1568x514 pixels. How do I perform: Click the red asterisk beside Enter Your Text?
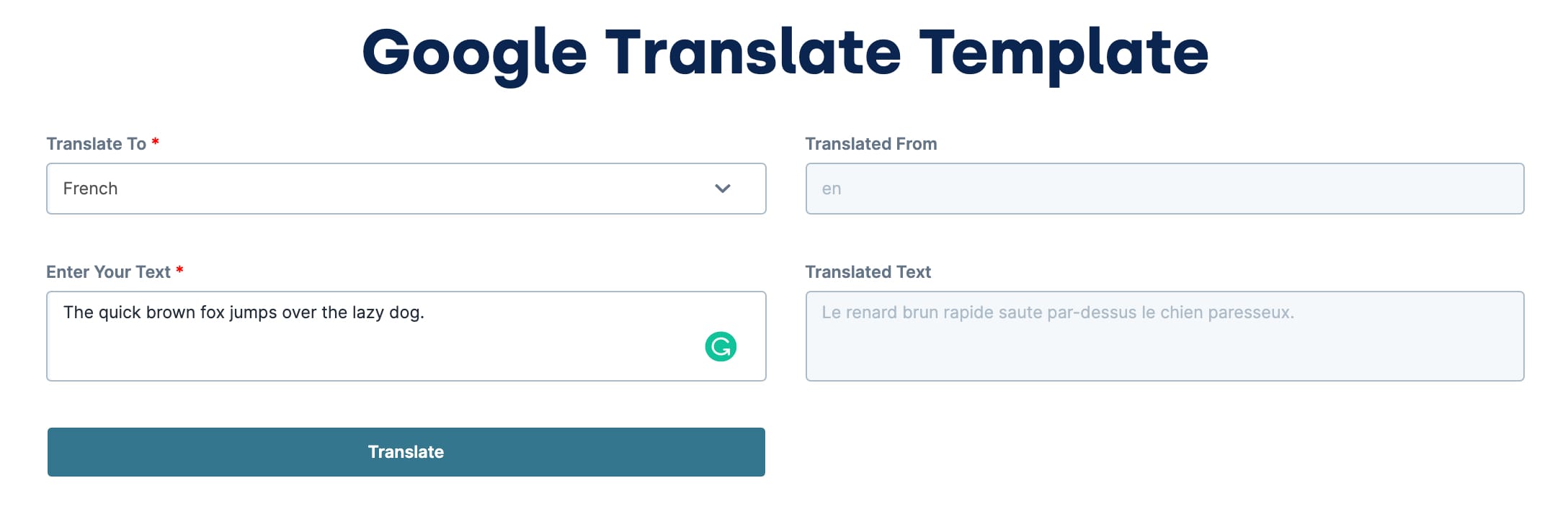179,270
